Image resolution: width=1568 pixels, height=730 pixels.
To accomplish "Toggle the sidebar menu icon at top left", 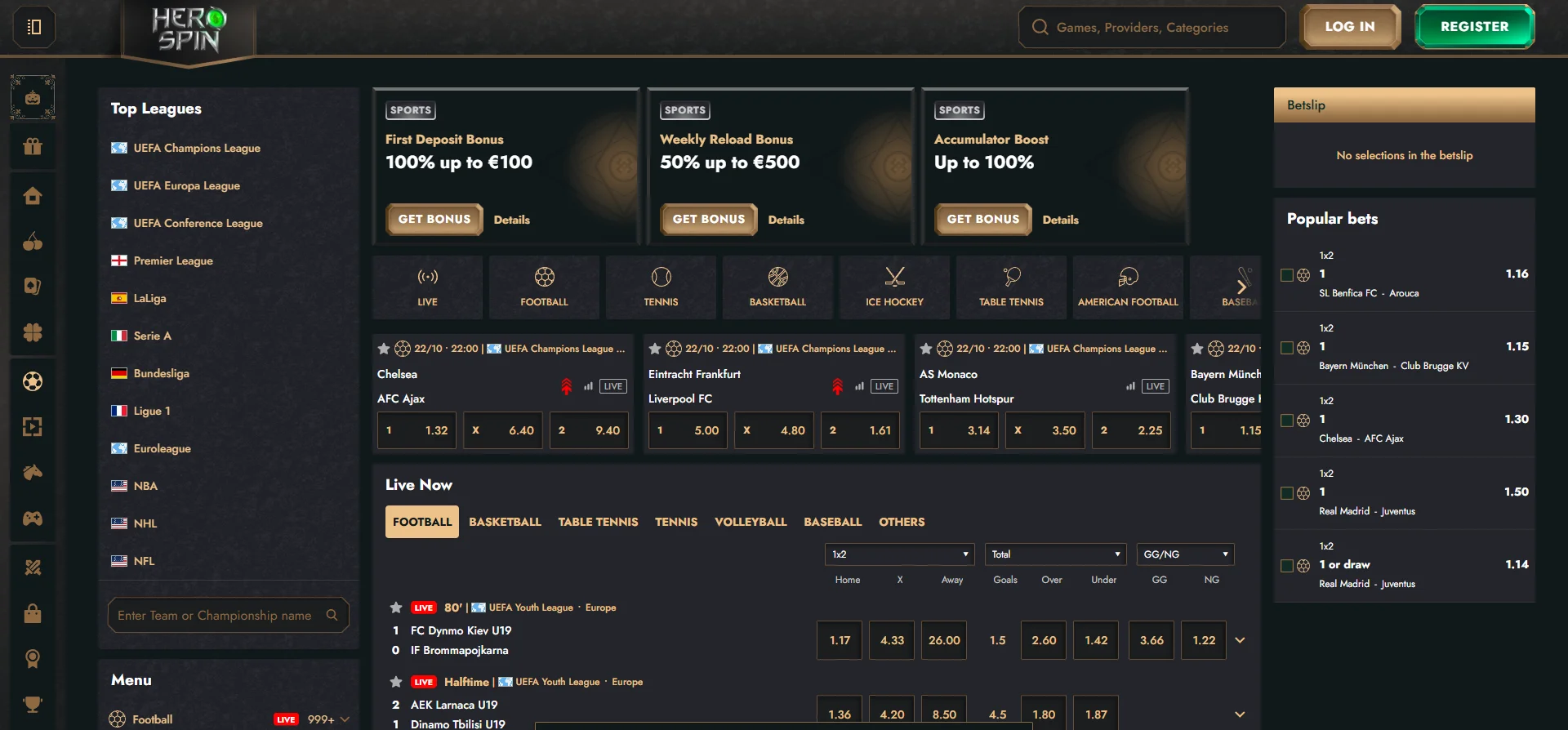I will click(x=33, y=27).
